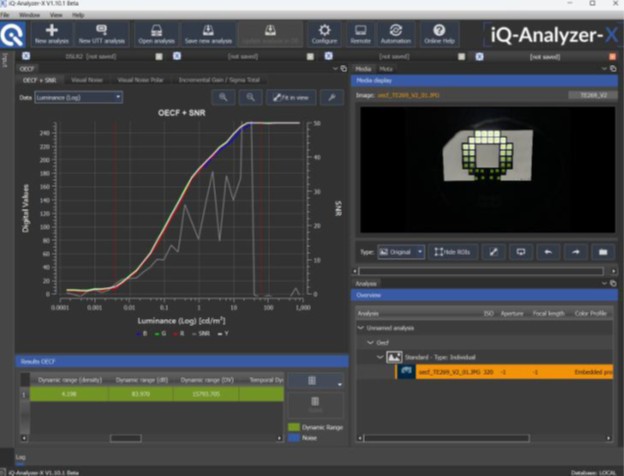Collapse the Unnamed analysis tree node
The width and height of the screenshot is (624, 476).
tap(361, 328)
